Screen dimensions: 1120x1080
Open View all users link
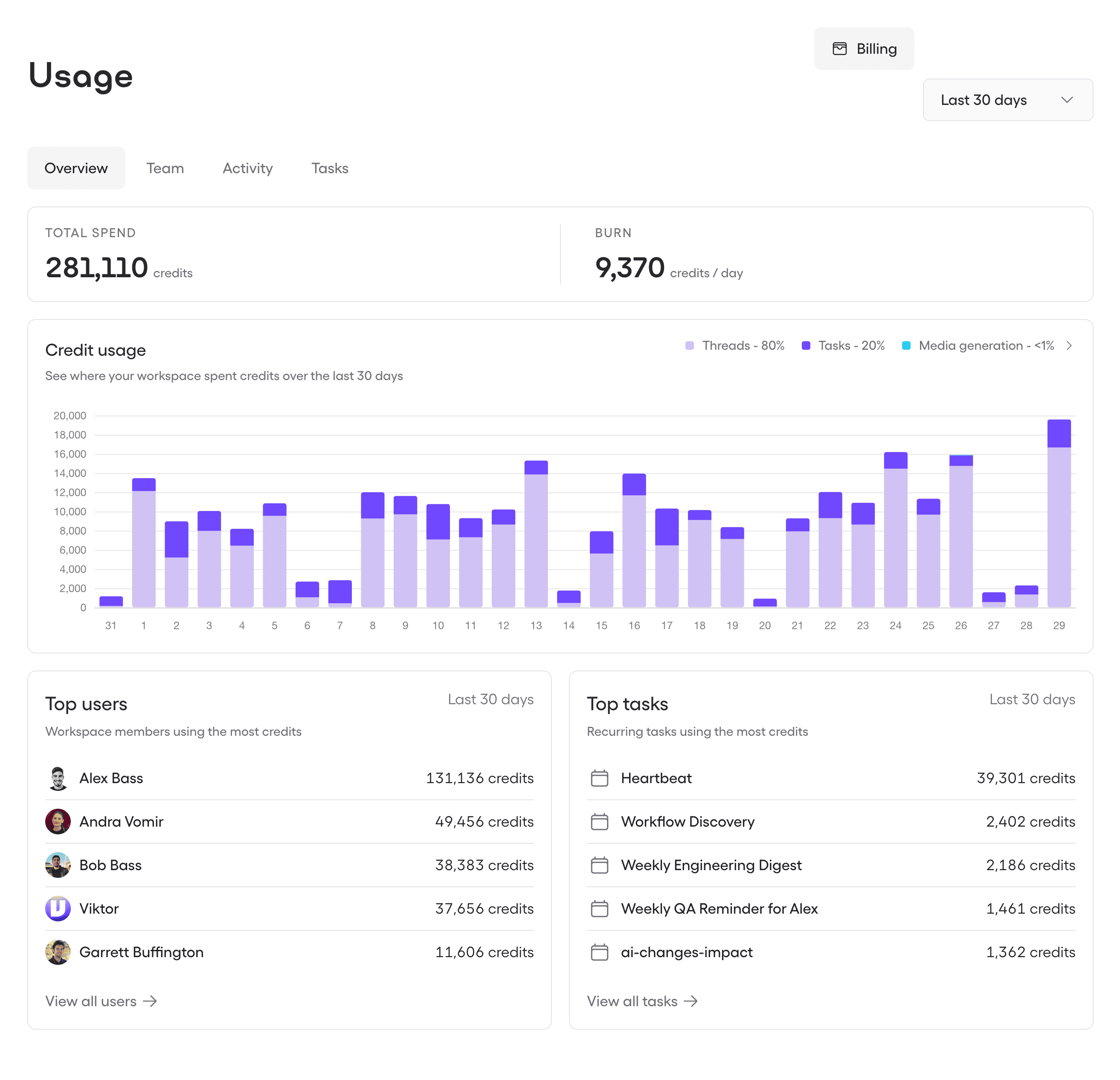coord(101,1001)
